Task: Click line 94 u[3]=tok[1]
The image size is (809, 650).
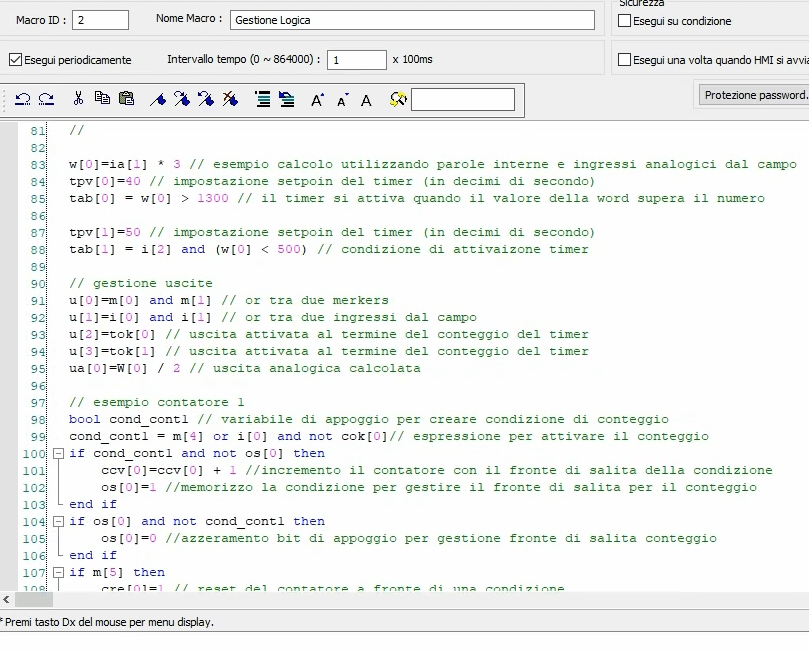Action: click(x=112, y=352)
